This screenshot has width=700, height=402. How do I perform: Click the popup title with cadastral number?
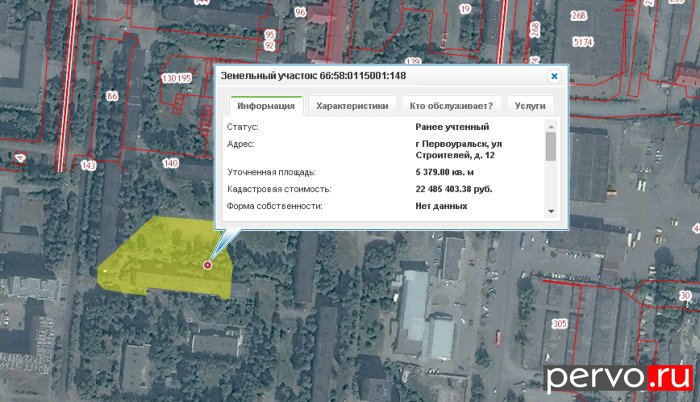point(313,76)
